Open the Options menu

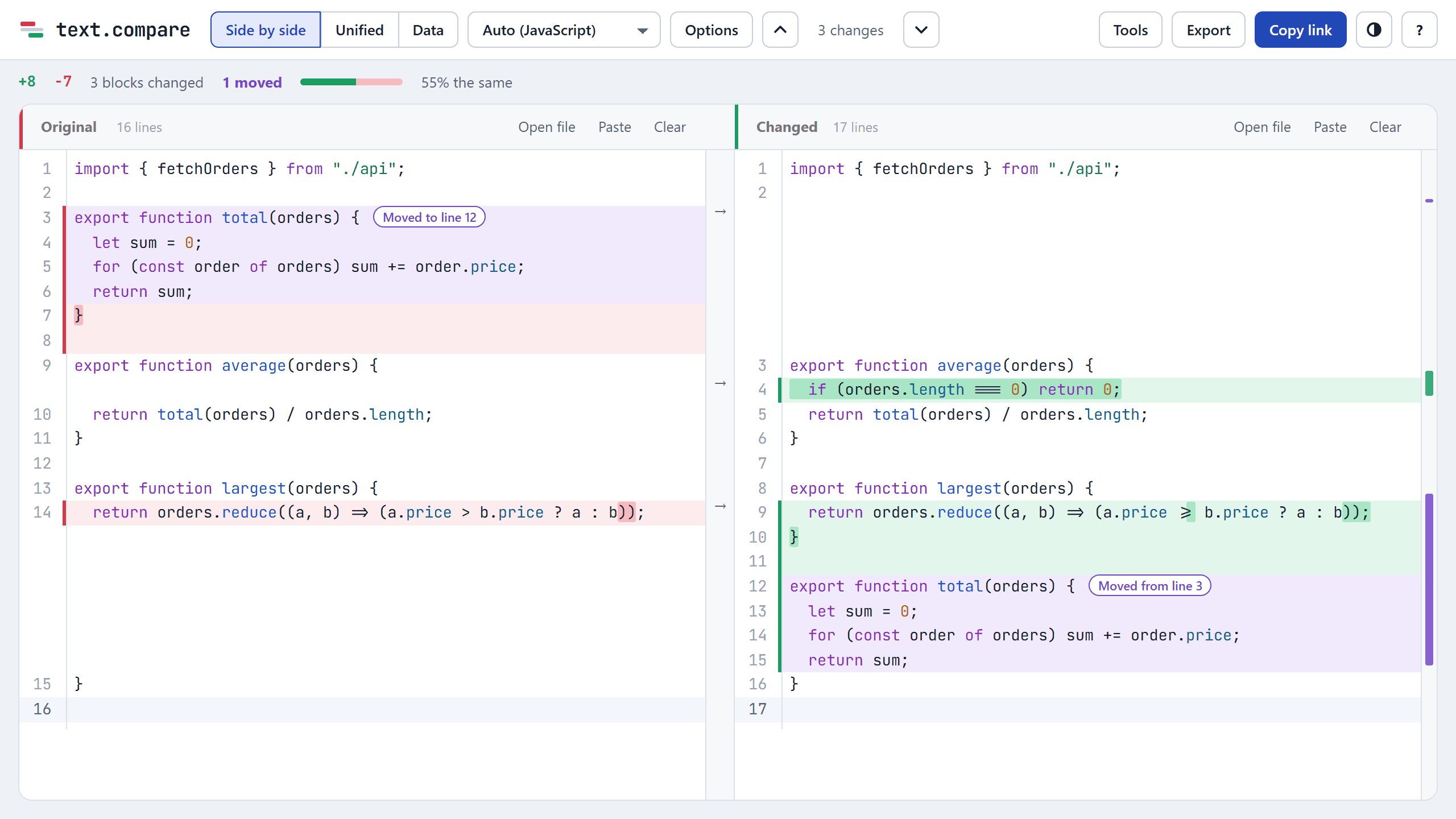711,30
